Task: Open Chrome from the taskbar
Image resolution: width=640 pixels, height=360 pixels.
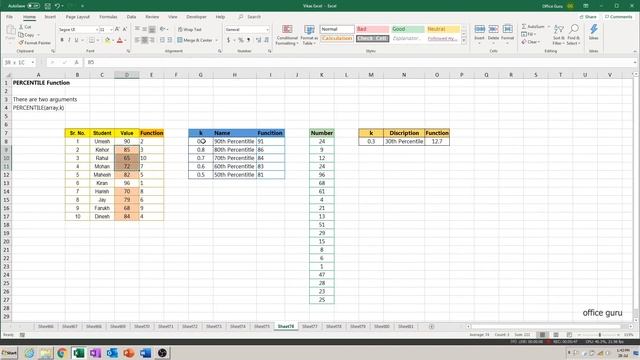Action: click(62, 353)
